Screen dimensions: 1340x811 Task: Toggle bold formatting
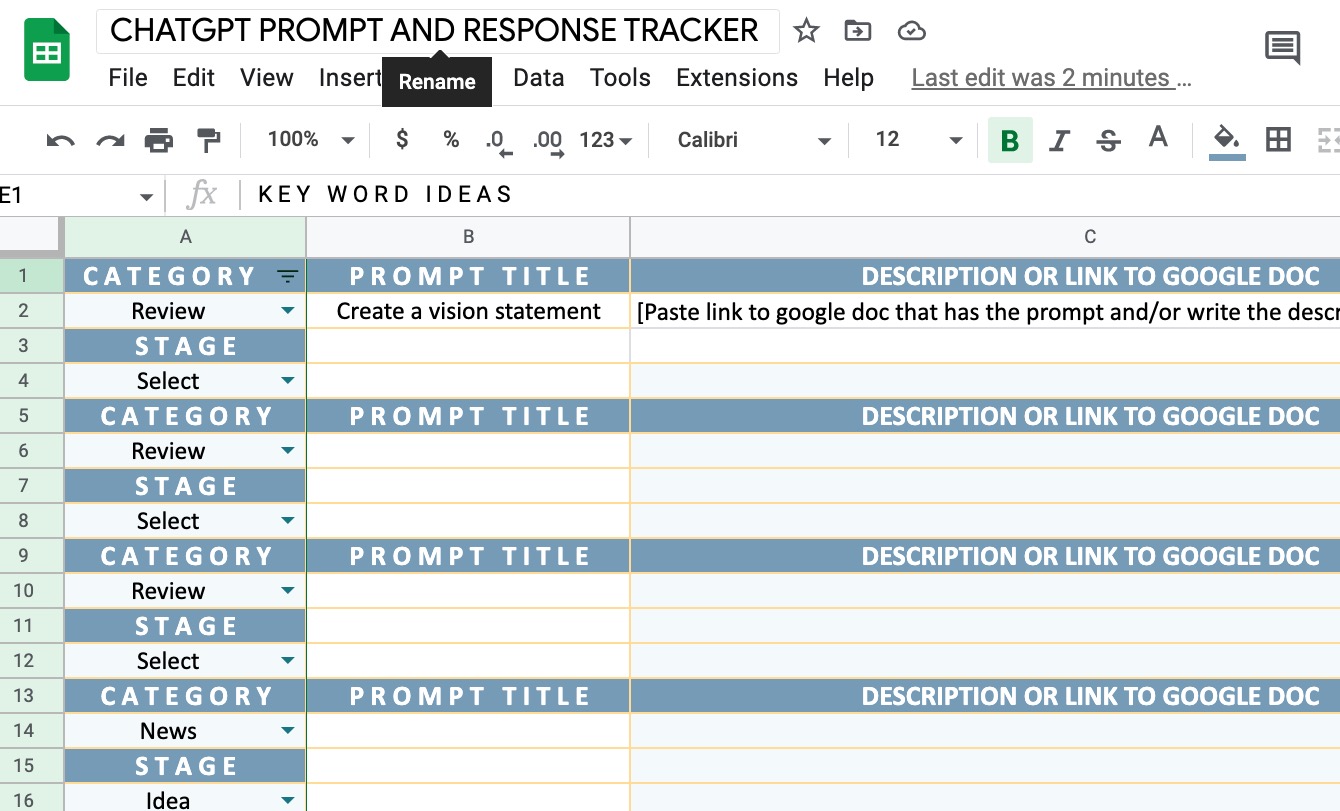1010,139
